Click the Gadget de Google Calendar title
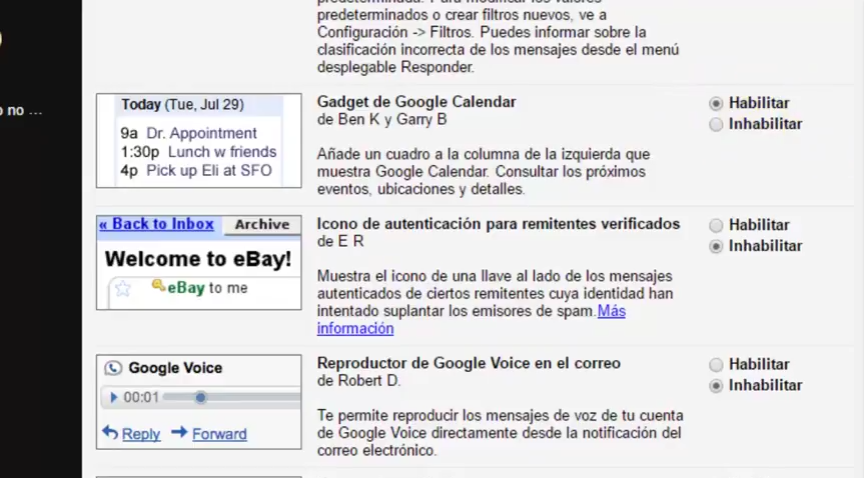The height and width of the screenshot is (478, 865). pos(416,102)
